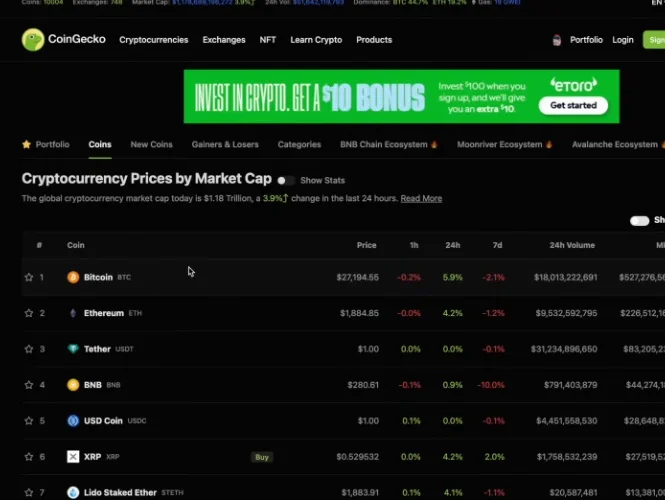Click the eToro INVEST IN CRYPTO banner text

[x=310, y=98]
